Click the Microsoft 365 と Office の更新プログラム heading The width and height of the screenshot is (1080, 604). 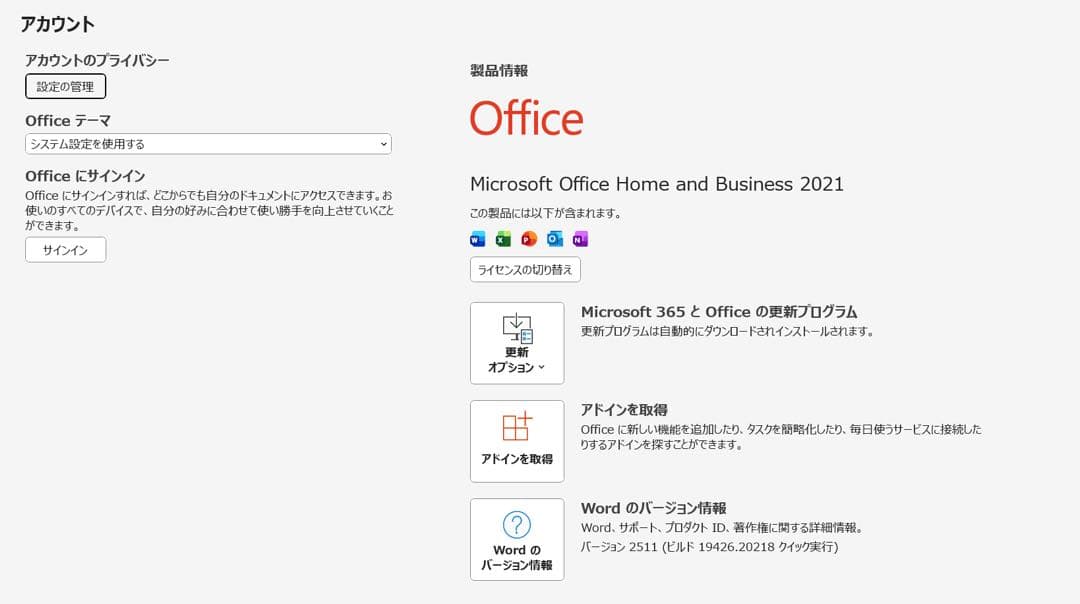[719, 311]
